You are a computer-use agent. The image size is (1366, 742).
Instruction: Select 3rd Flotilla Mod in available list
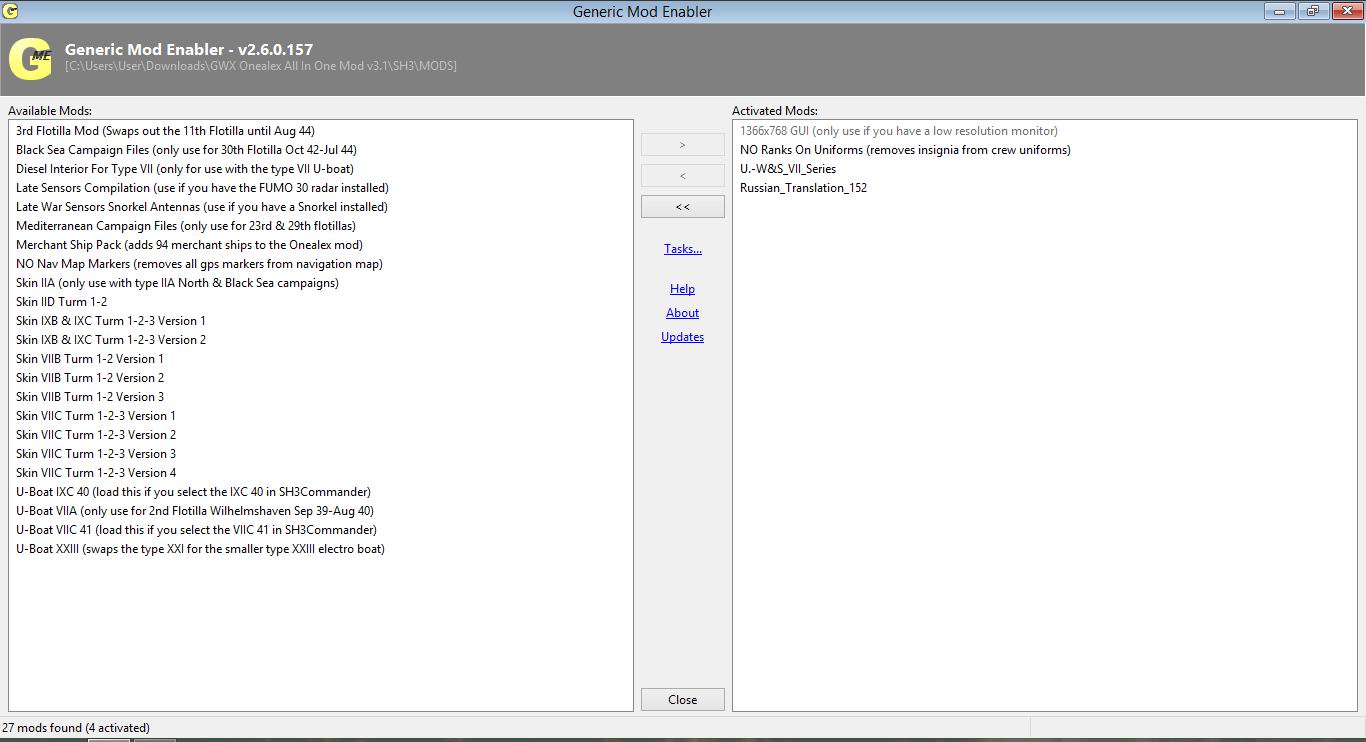[165, 131]
